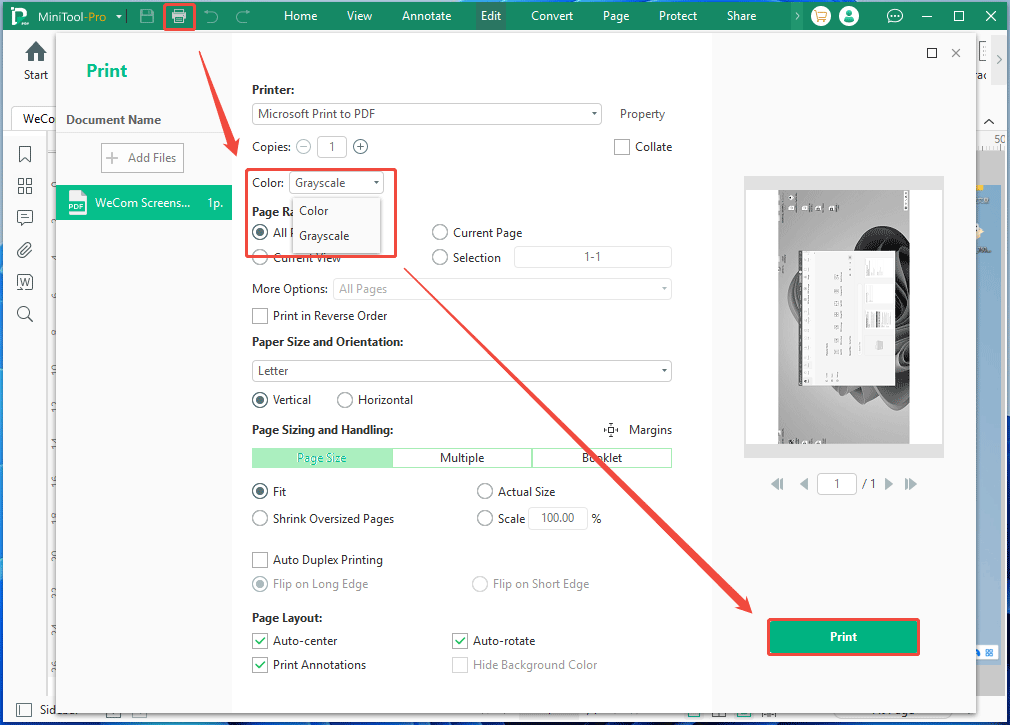Uncheck the Print Annotations checkbox

[260, 664]
